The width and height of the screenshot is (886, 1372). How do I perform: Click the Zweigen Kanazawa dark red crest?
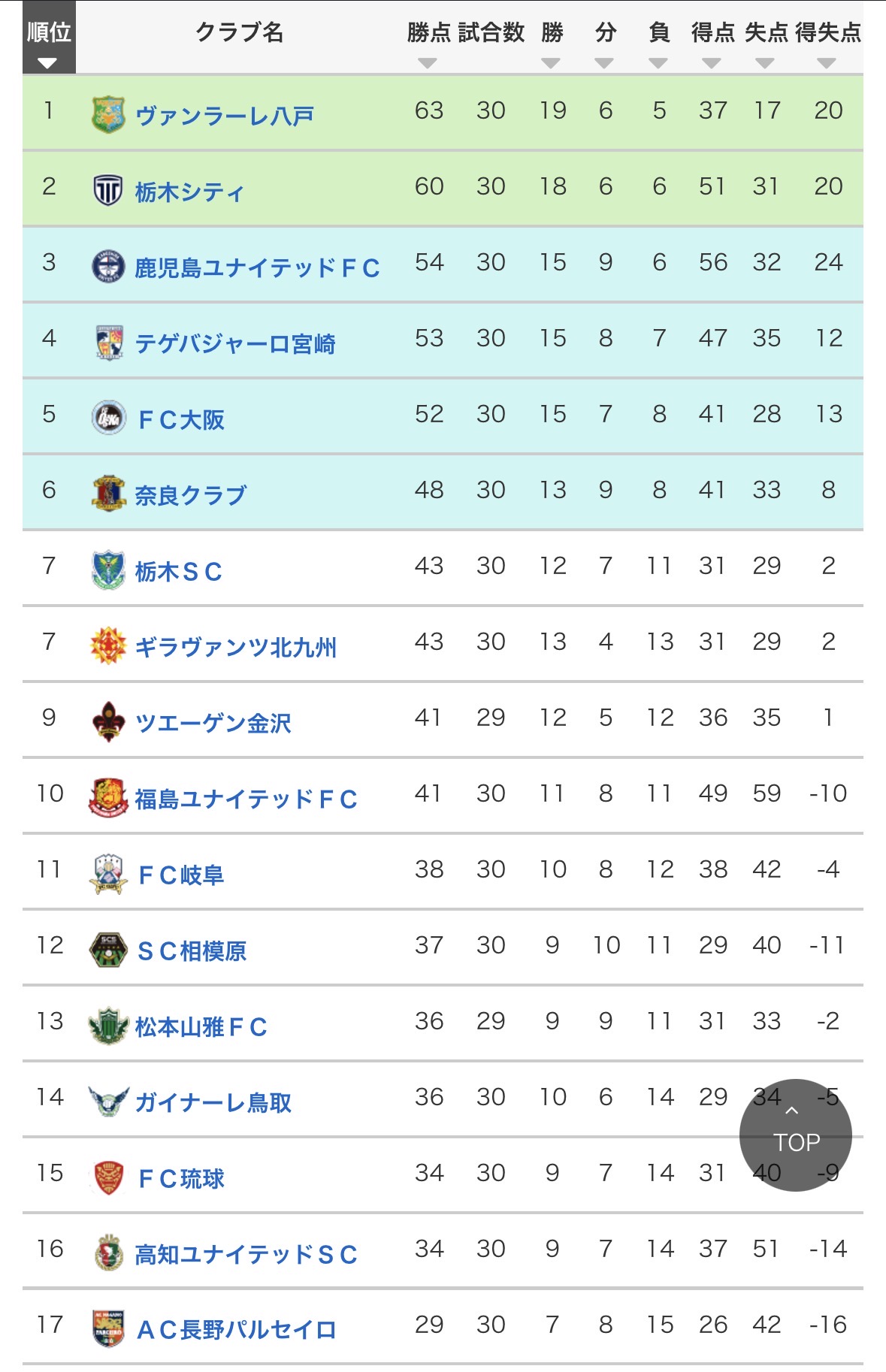tap(108, 721)
